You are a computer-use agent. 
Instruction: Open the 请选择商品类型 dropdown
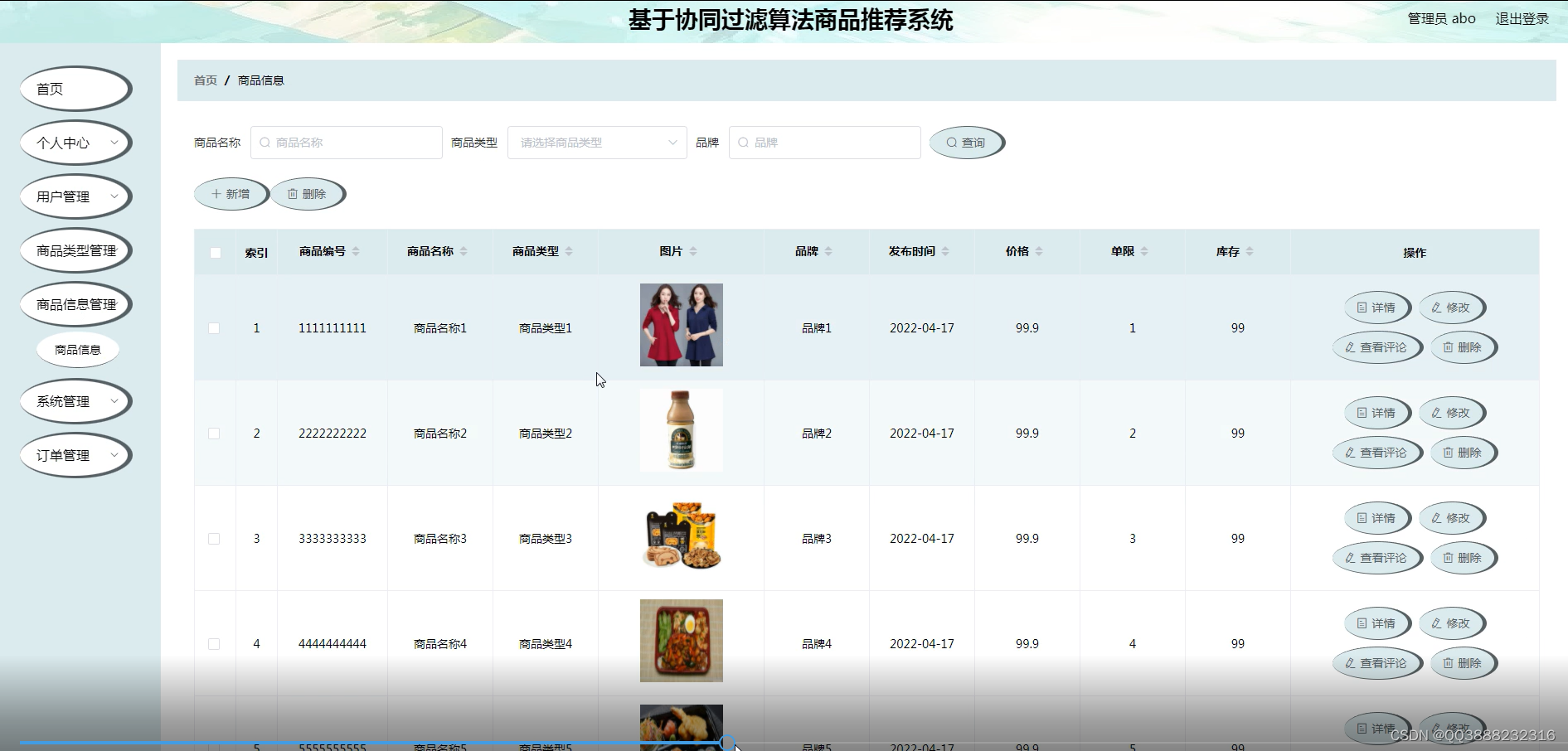tap(597, 143)
